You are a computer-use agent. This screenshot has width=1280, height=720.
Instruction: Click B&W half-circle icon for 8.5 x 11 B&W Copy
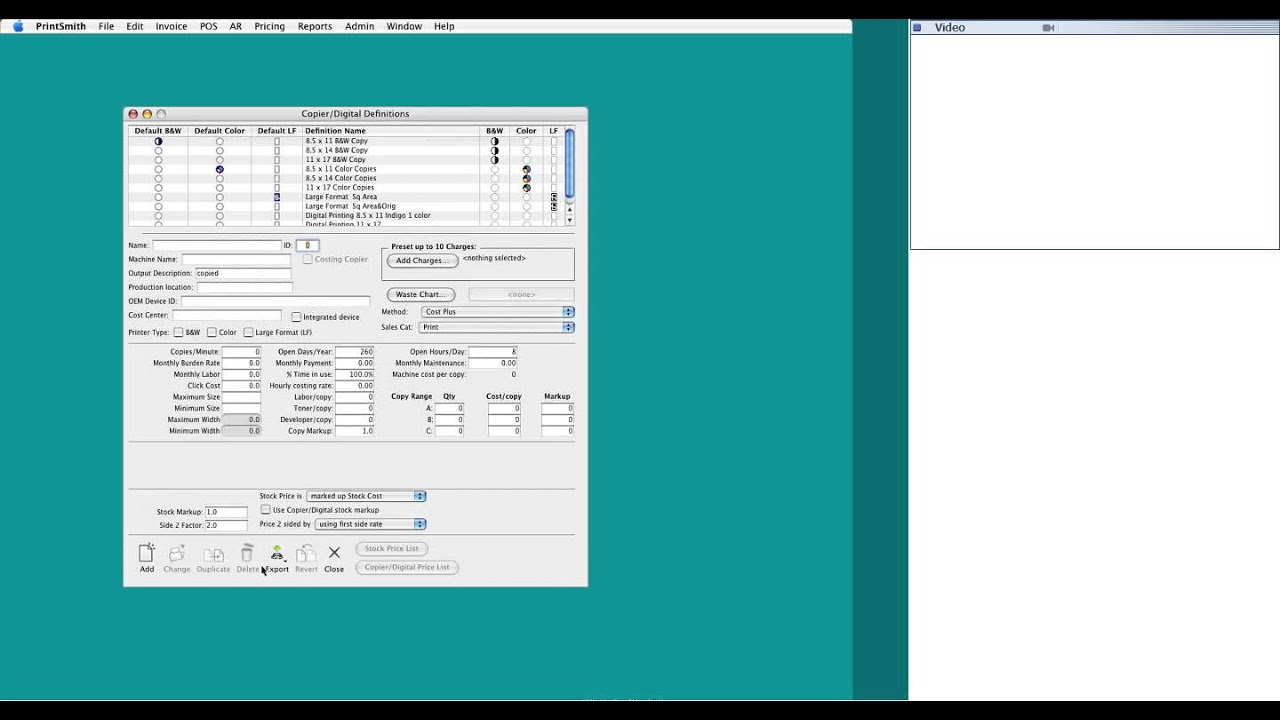point(494,141)
